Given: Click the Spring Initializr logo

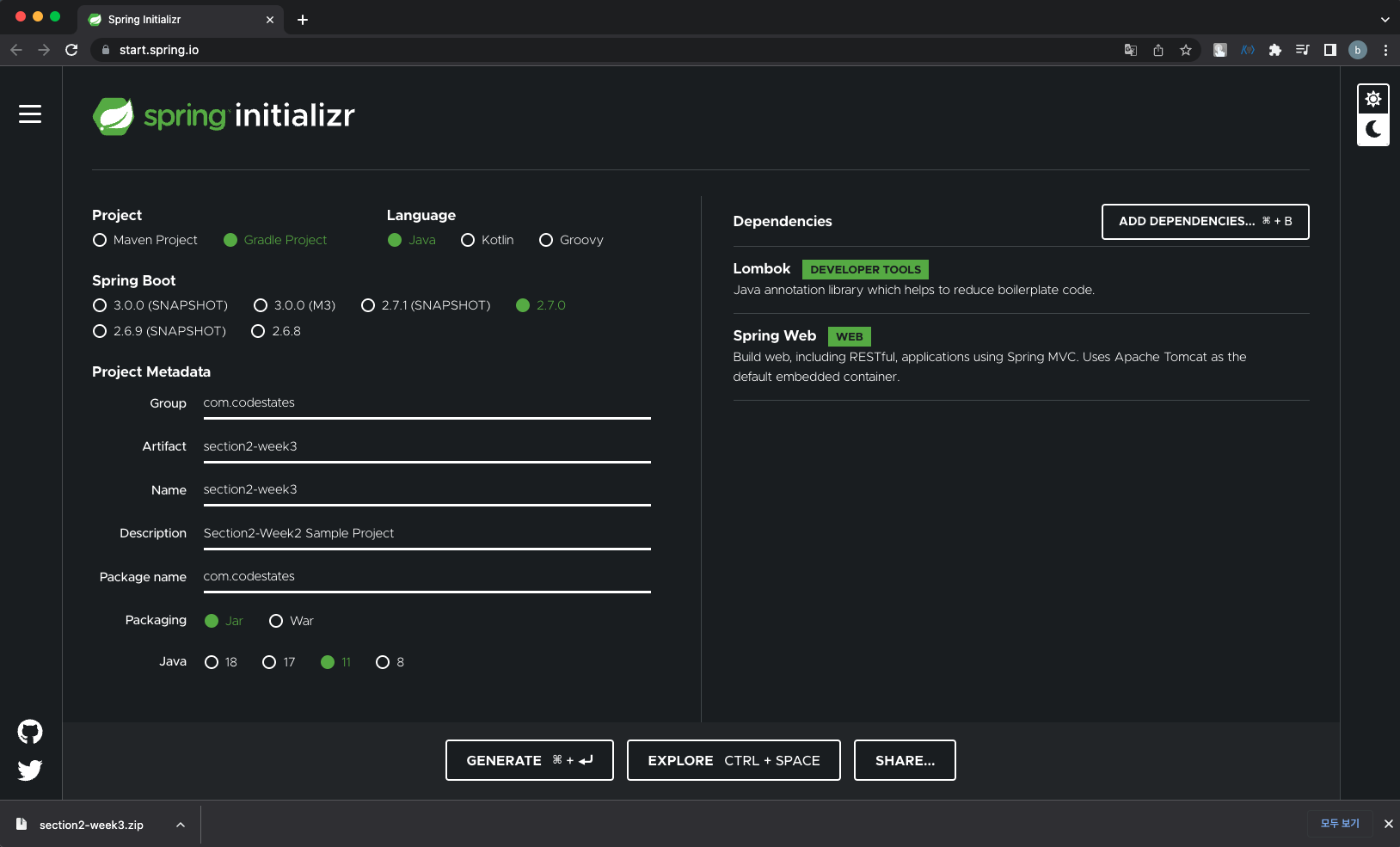Looking at the screenshot, I should click(x=224, y=116).
